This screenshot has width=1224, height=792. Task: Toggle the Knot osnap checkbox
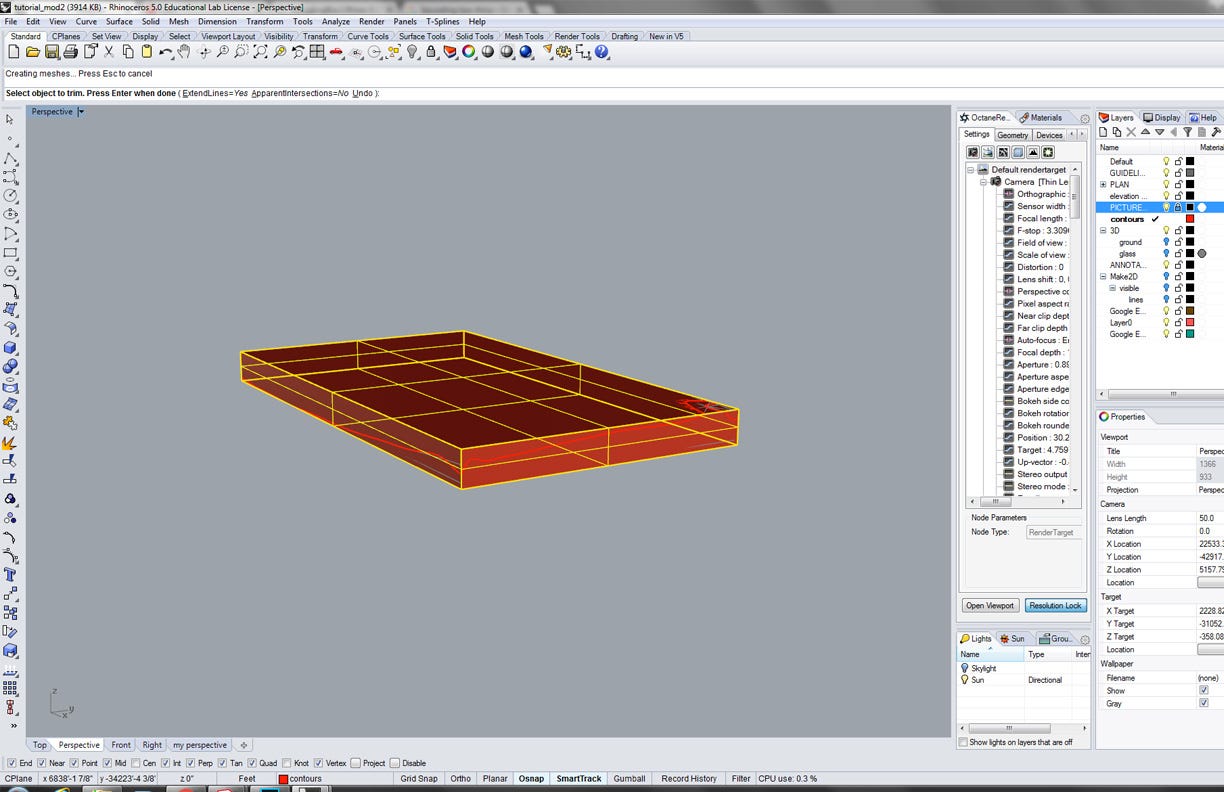pyautogui.click(x=287, y=763)
